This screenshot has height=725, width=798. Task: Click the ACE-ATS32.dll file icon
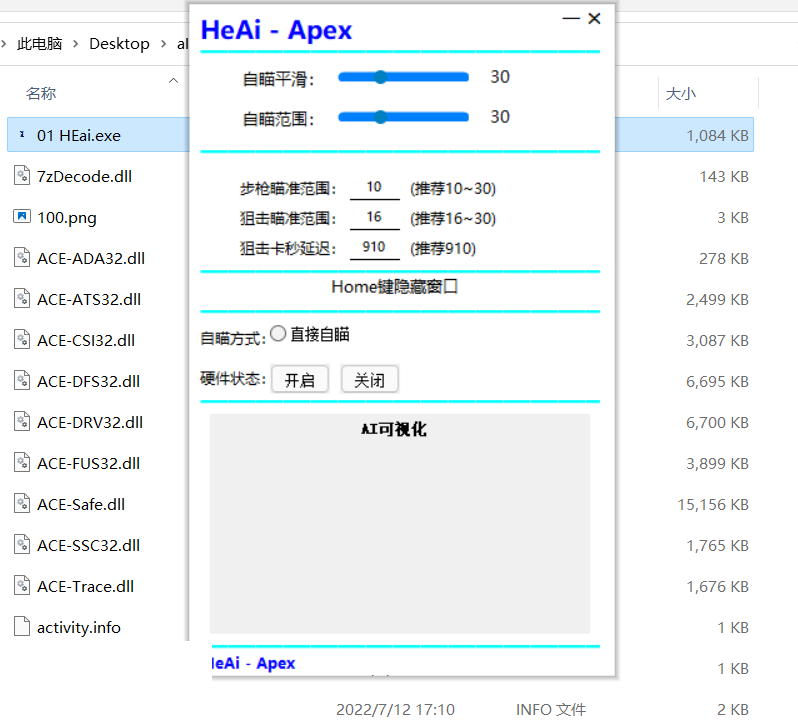click(22, 299)
